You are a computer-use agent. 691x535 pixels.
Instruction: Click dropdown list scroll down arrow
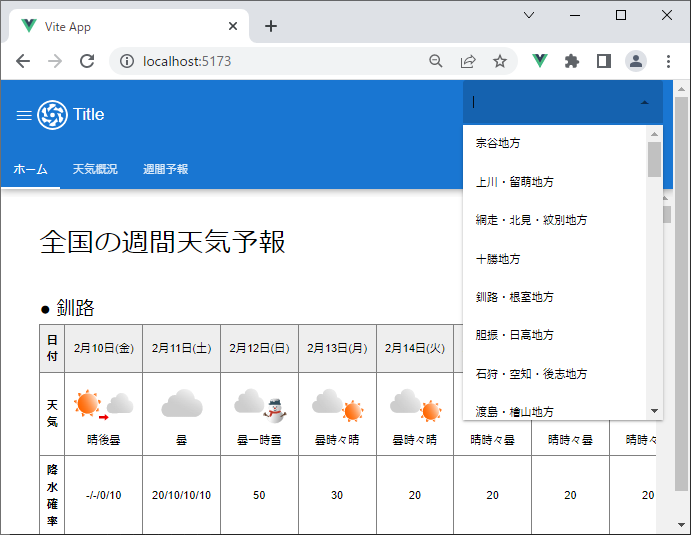tap(654, 411)
